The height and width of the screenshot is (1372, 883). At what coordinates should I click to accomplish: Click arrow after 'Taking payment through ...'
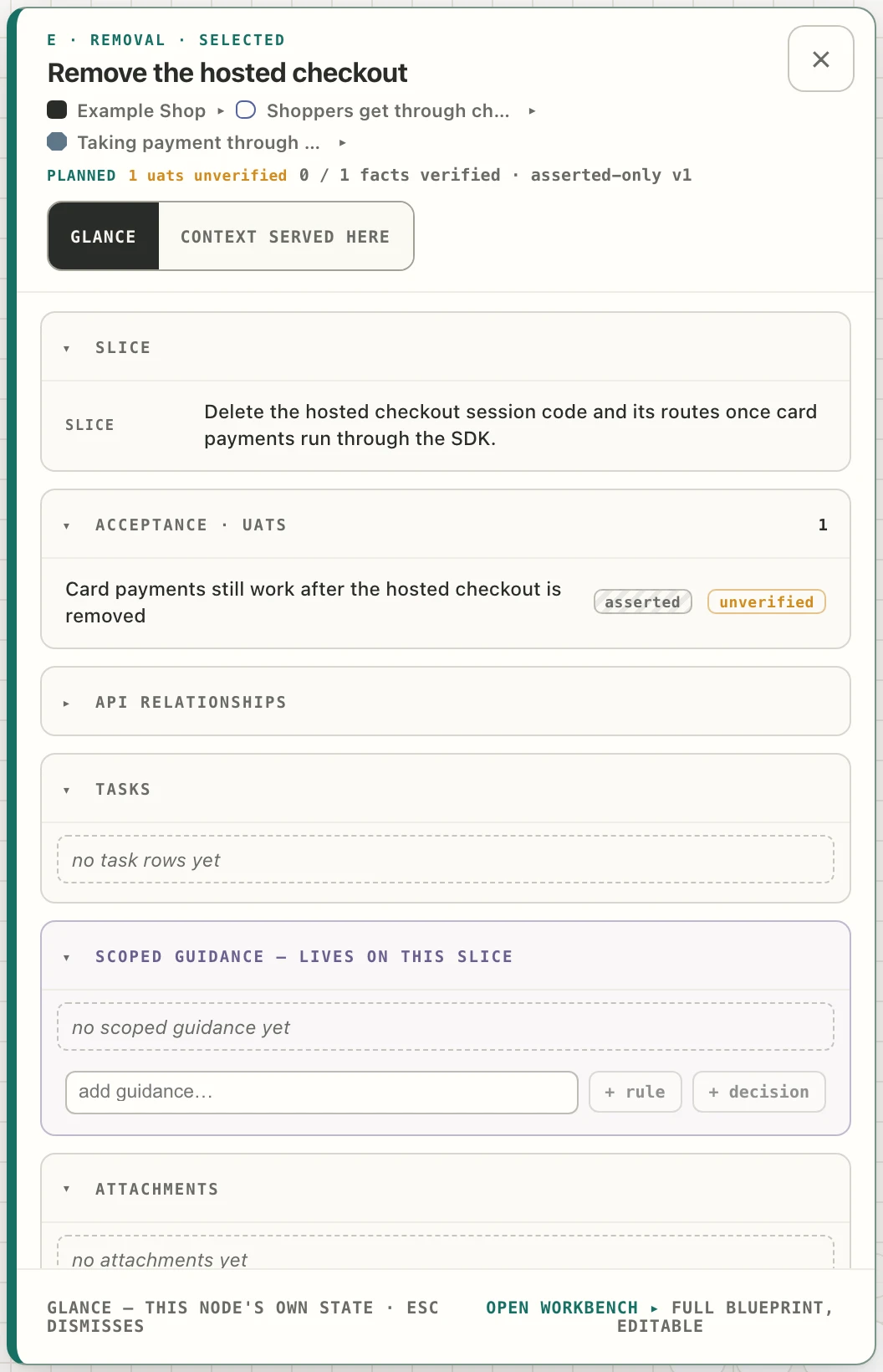(342, 143)
